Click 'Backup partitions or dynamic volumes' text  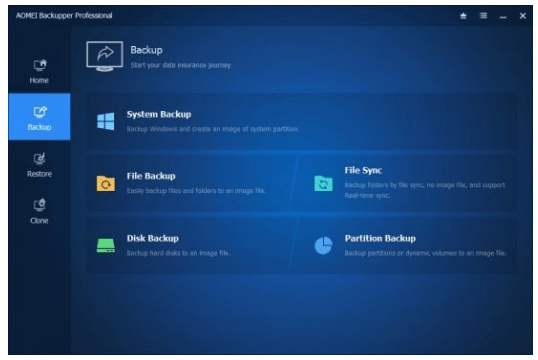425,253
